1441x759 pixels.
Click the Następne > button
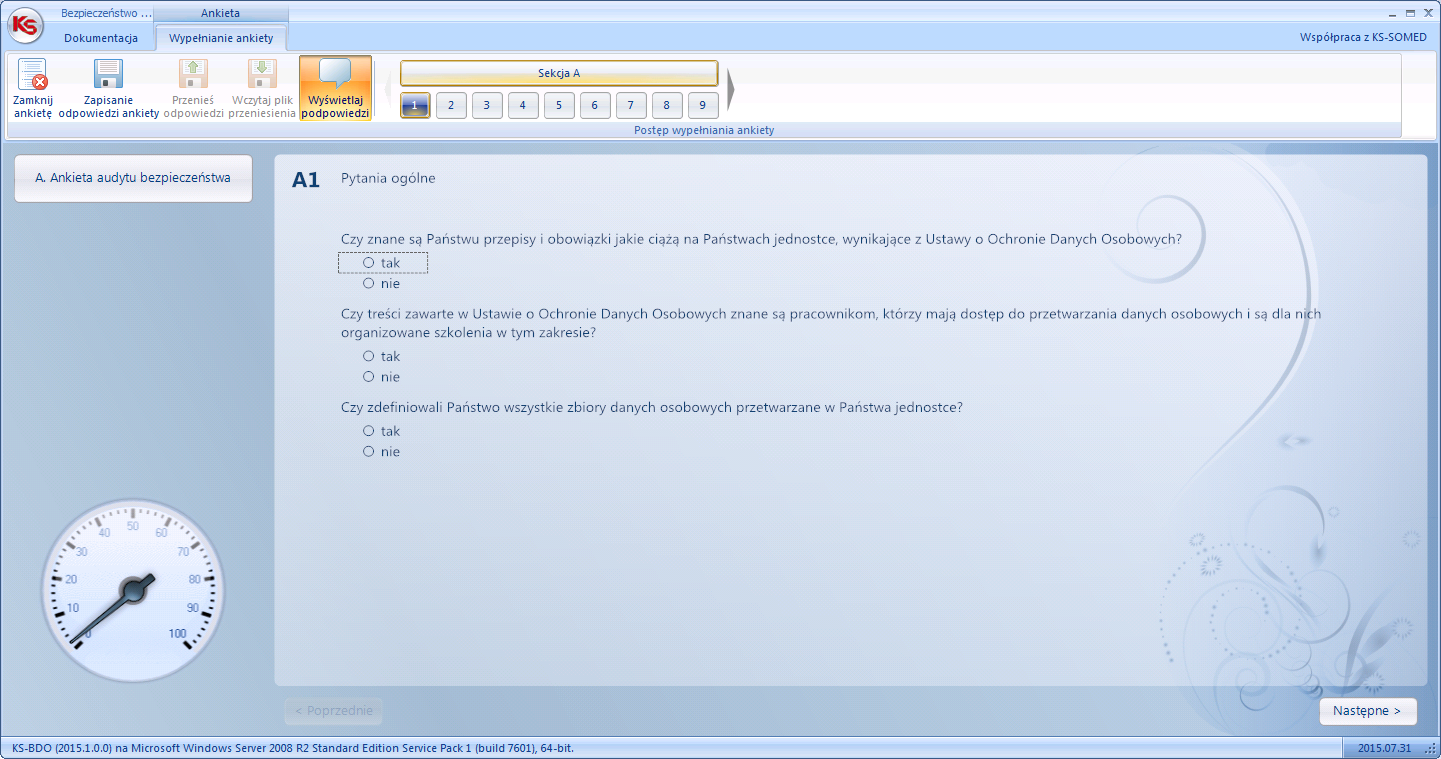(x=1367, y=711)
